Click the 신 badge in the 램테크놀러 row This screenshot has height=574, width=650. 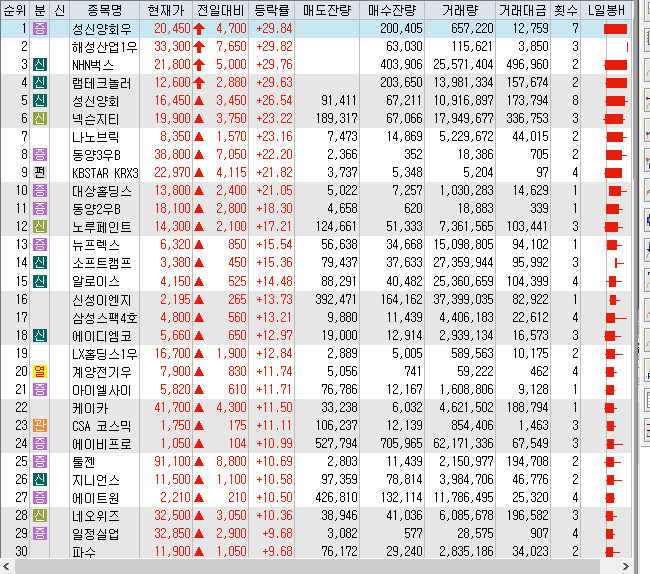(x=40, y=82)
